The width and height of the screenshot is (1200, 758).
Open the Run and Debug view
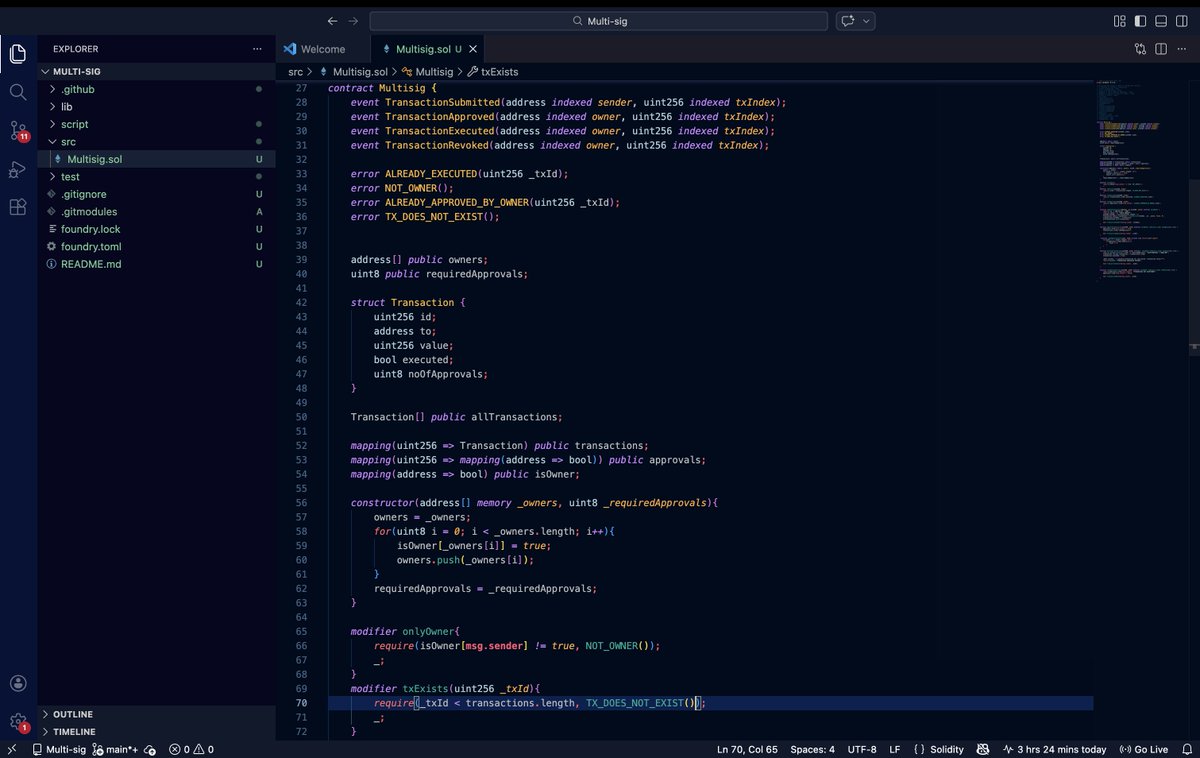(x=18, y=169)
